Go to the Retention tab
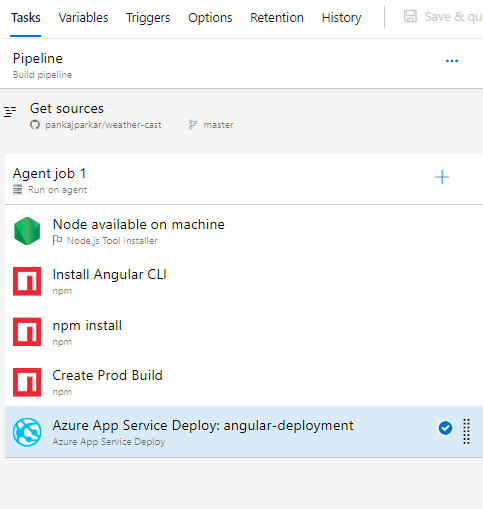Viewport: 483px width, 509px height. point(277,18)
